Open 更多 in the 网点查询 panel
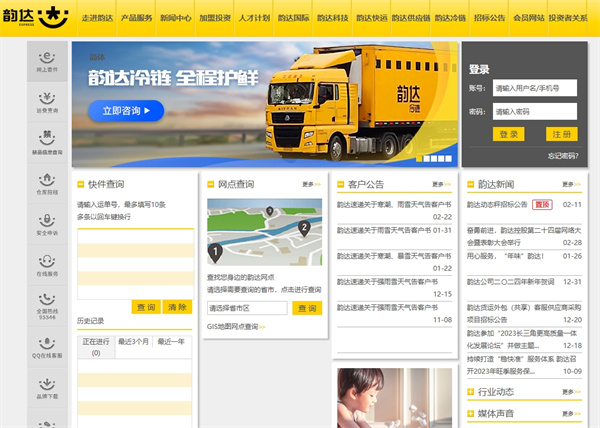Viewport: 600px width, 428px height. 311,184
